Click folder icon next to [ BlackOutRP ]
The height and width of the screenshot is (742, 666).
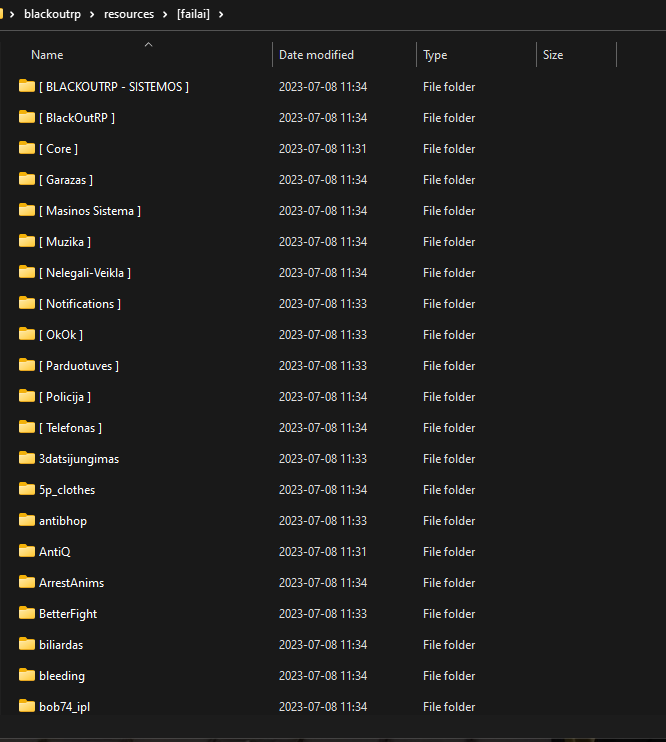coord(27,117)
